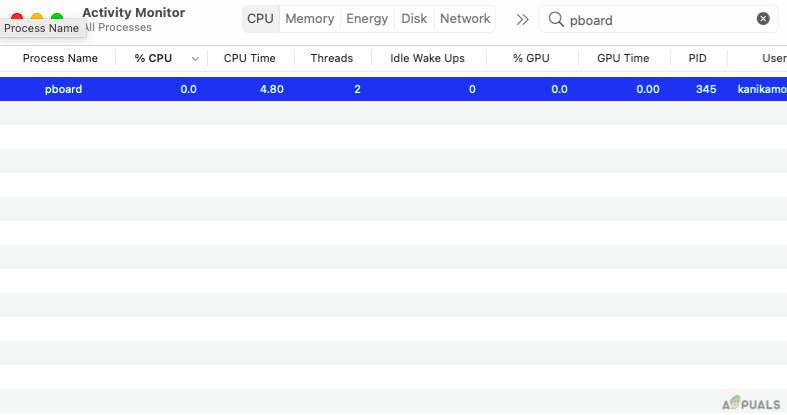This screenshot has width=787, height=415.
Task: Open the Disk tab
Action: click(414, 19)
